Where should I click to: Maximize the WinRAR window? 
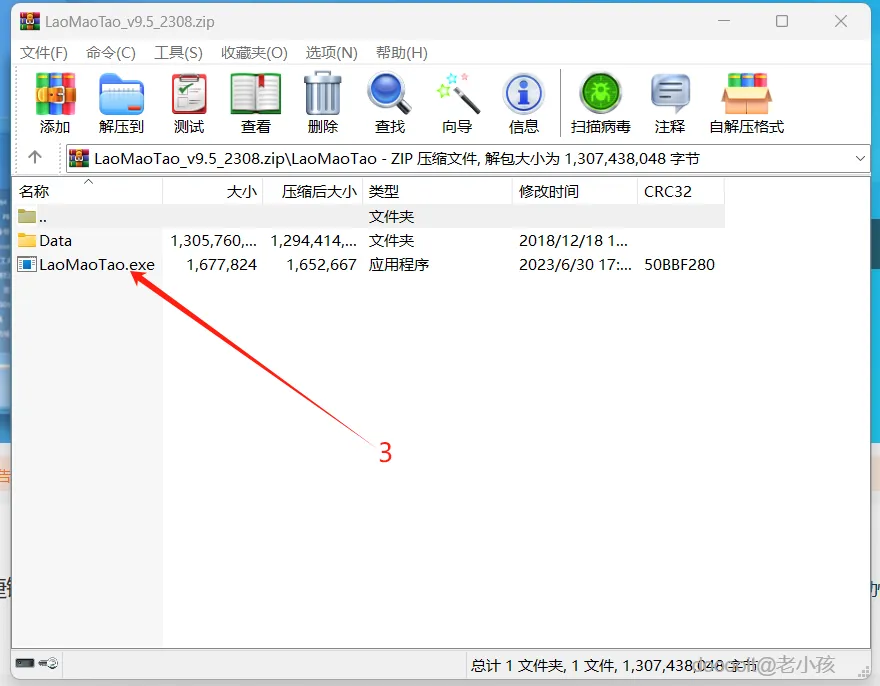tap(782, 21)
